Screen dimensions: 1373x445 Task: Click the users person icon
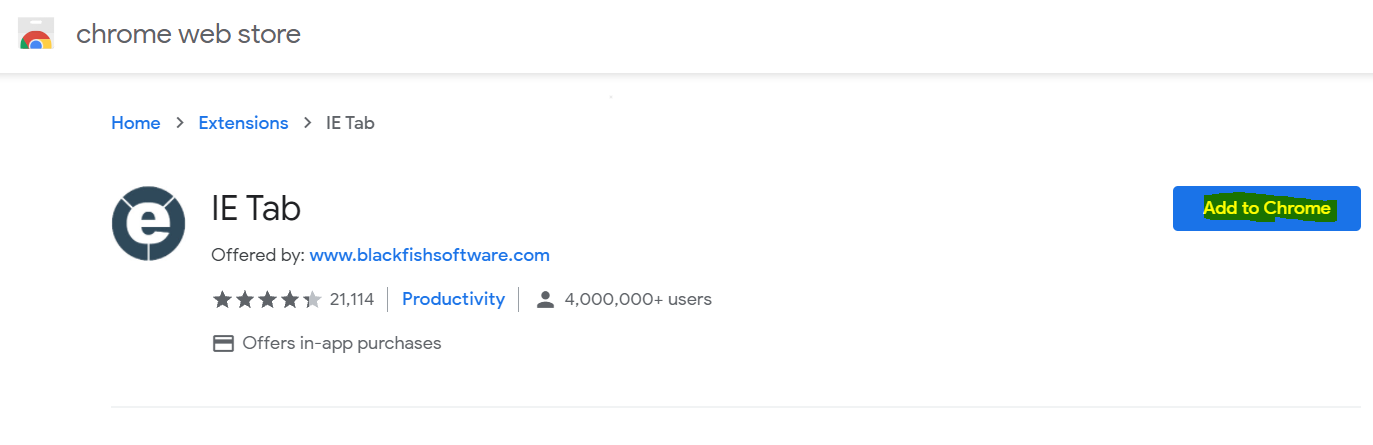tap(545, 299)
